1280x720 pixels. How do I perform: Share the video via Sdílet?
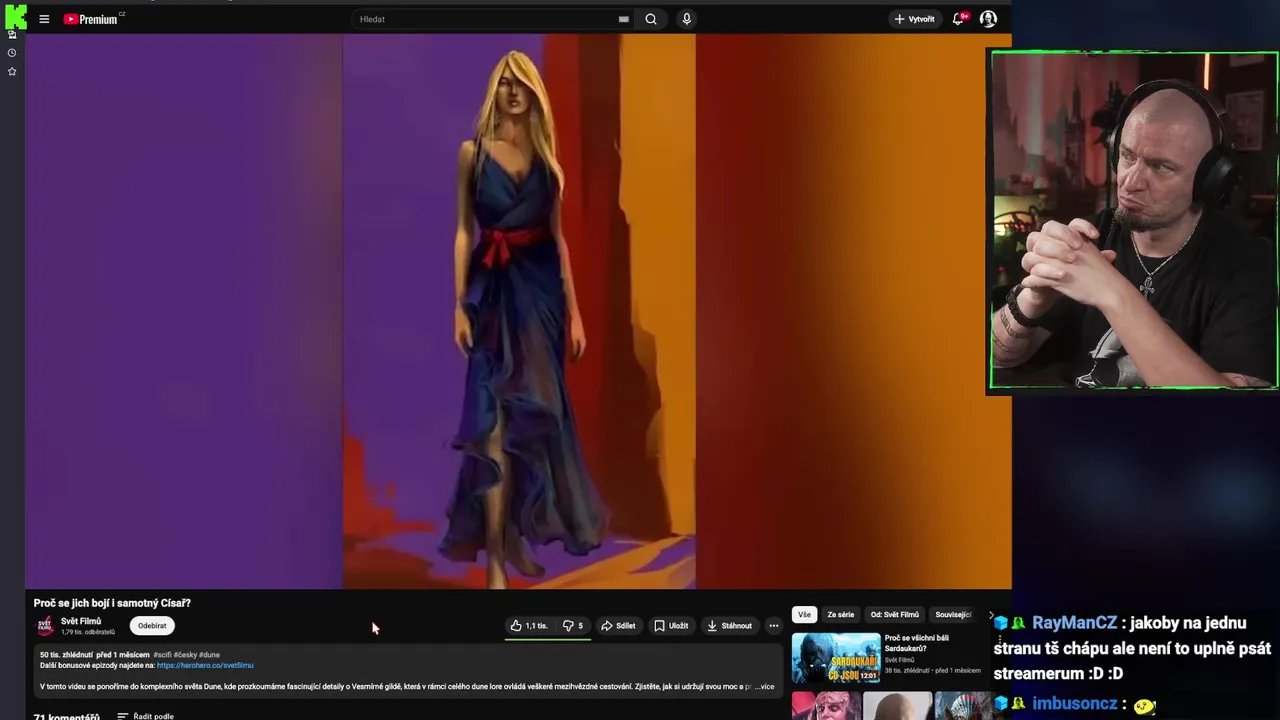click(618, 626)
